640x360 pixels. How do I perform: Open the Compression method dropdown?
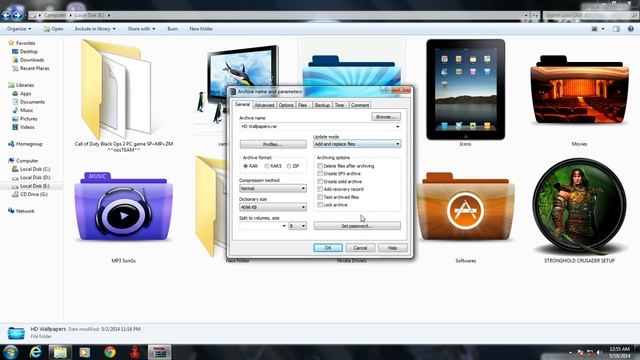pyautogui.click(x=273, y=189)
